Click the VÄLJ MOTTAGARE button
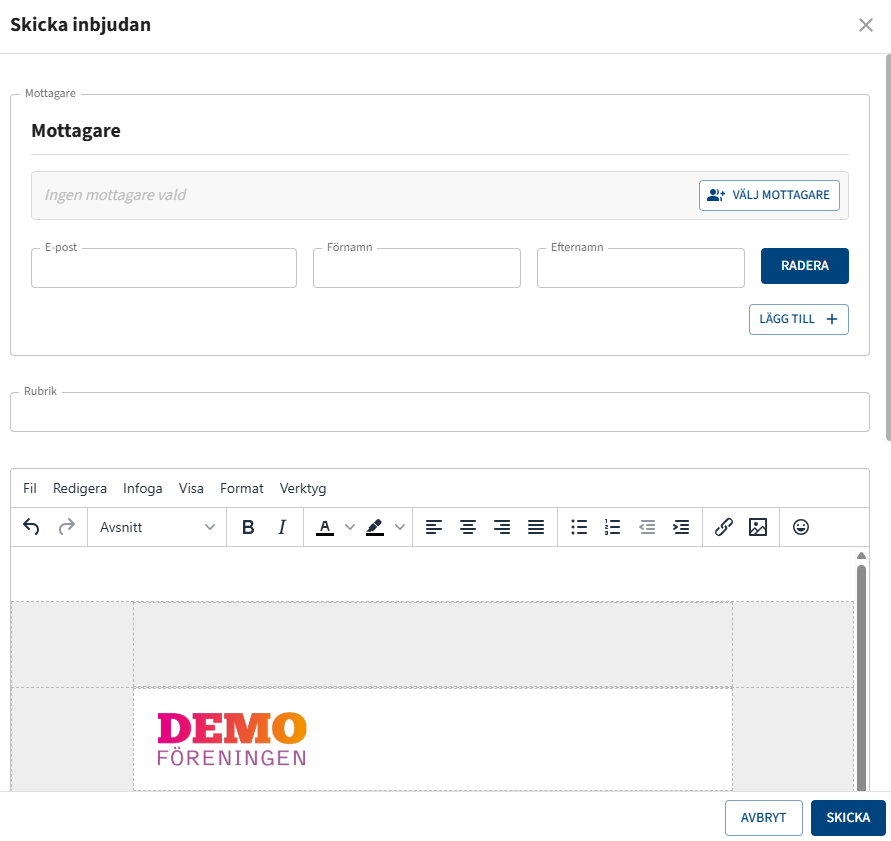This screenshot has height=841, width=891. coord(769,195)
